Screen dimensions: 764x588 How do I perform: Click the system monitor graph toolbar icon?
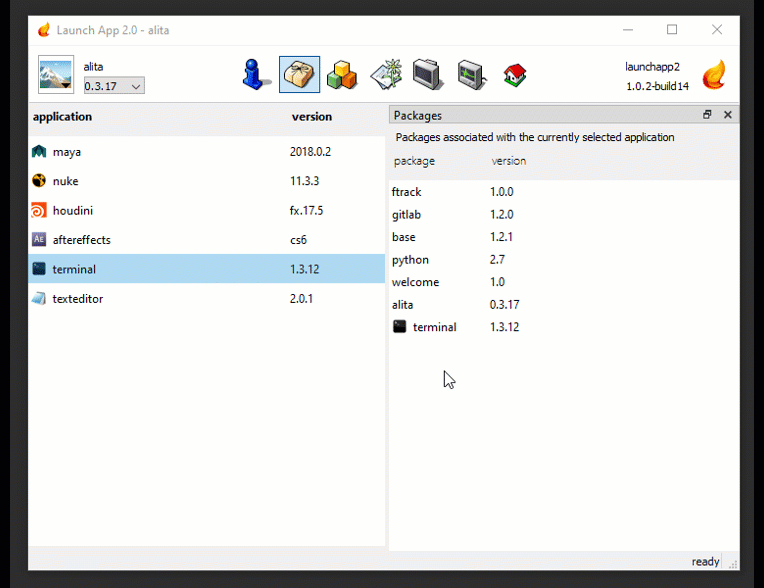coord(472,75)
